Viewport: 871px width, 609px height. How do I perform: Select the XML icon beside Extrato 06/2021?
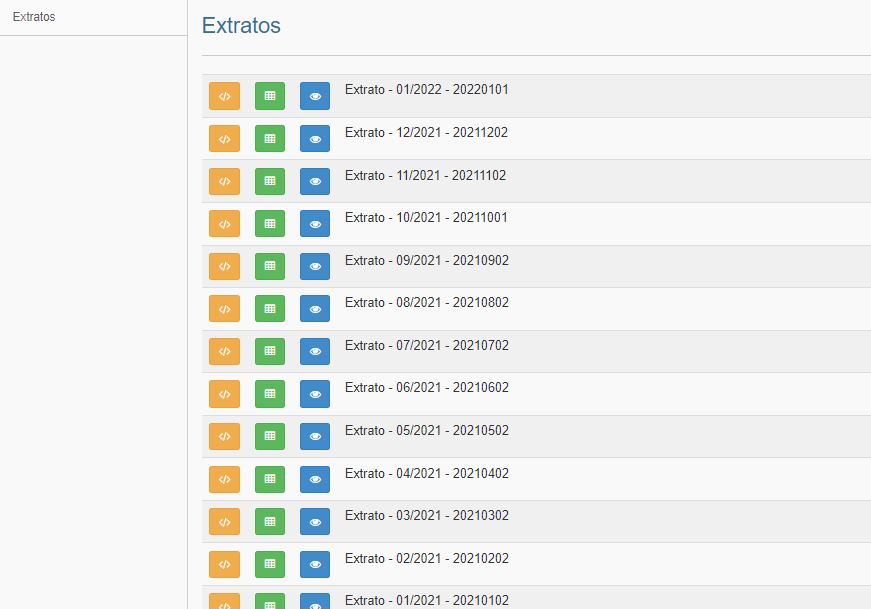click(x=224, y=393)
